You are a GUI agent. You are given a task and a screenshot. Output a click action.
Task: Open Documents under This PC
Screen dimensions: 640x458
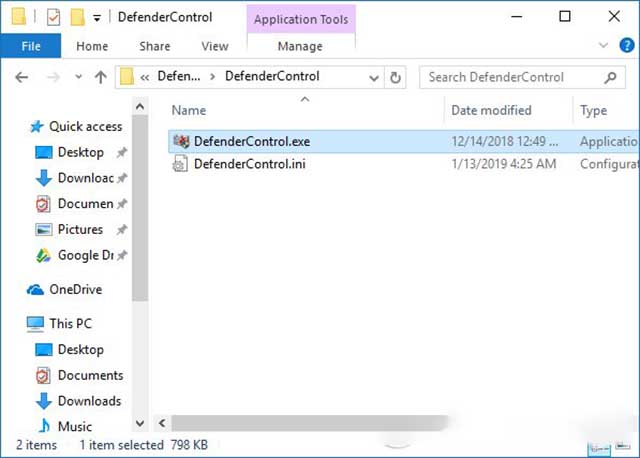(x=91, y=375)
